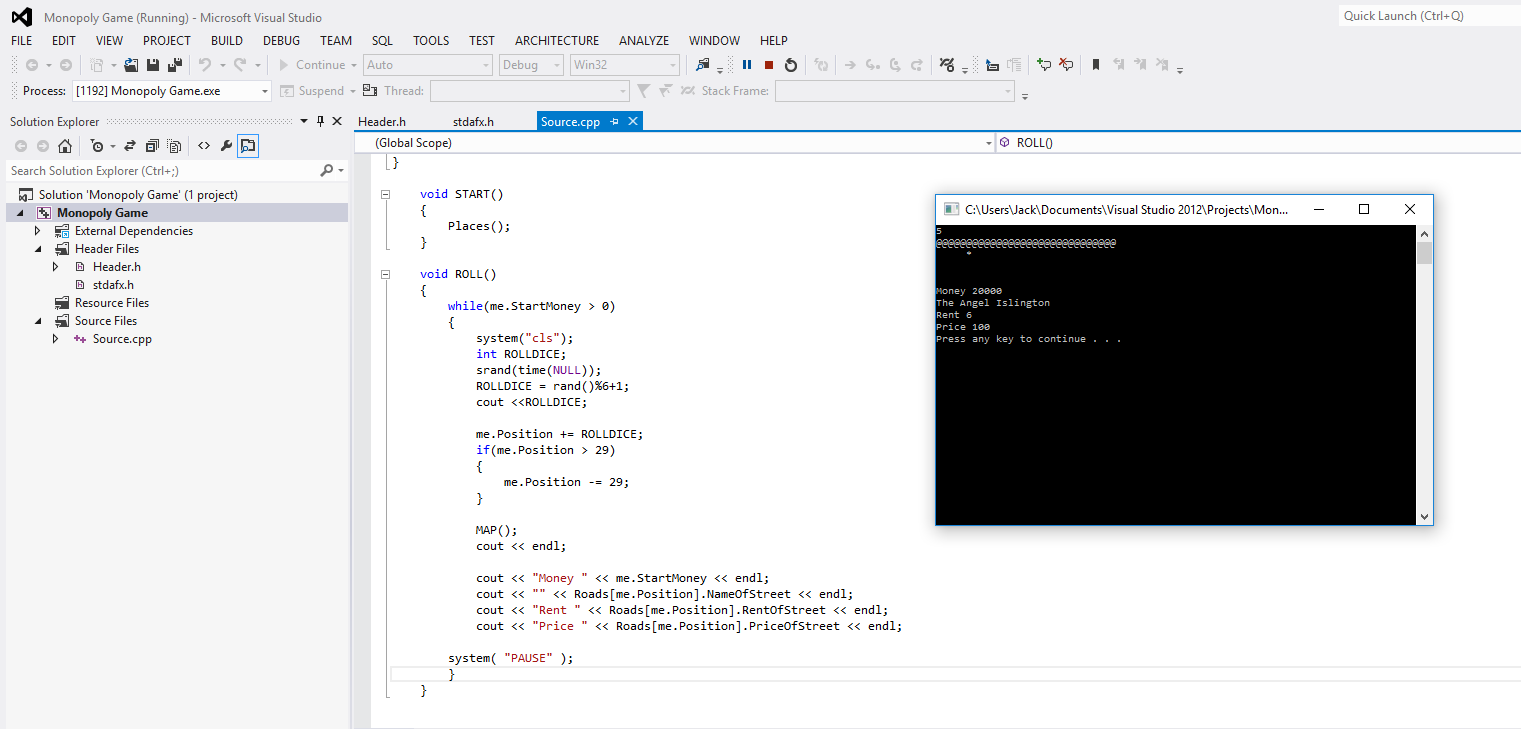Switch to the Header.h tab
The height and width of the screenshot is (729, 1521).
382,122
